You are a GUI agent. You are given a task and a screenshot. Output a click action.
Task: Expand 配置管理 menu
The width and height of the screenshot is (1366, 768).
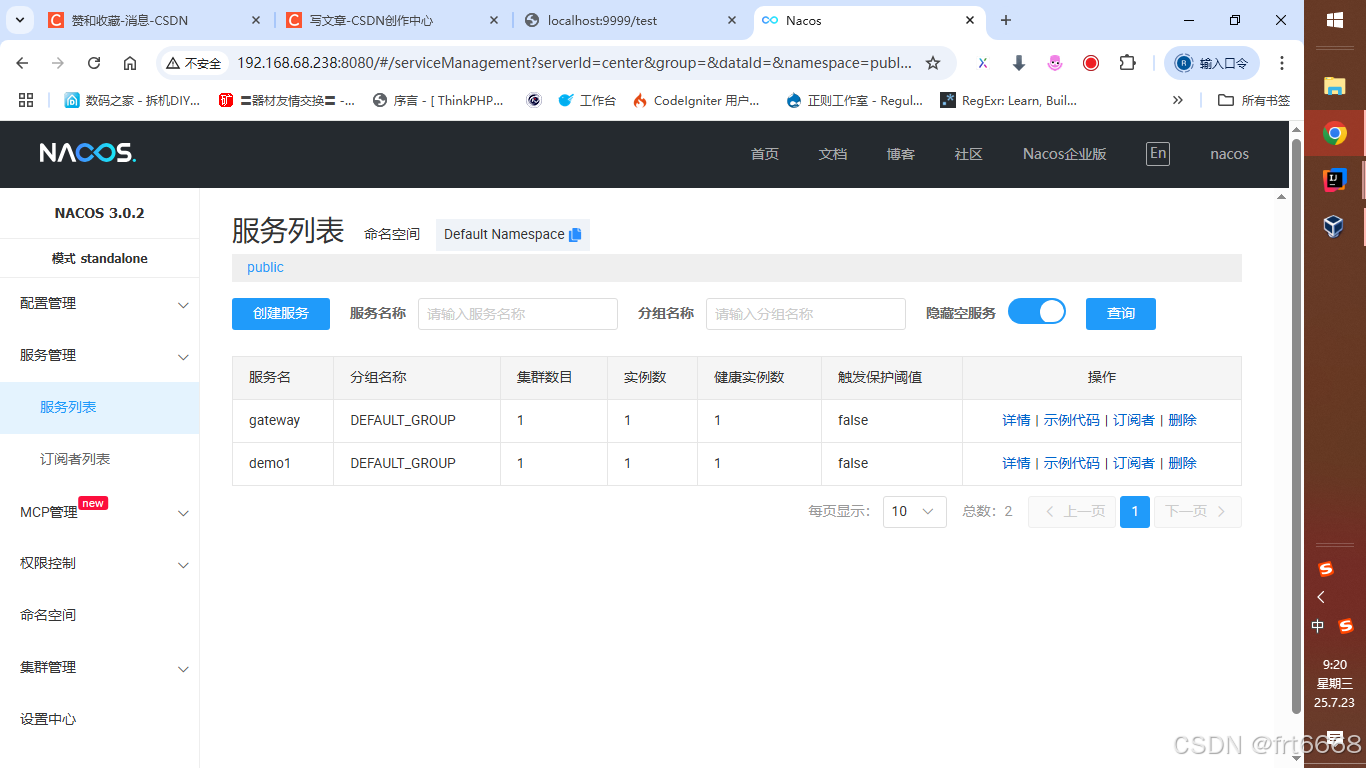pos(100,304)
